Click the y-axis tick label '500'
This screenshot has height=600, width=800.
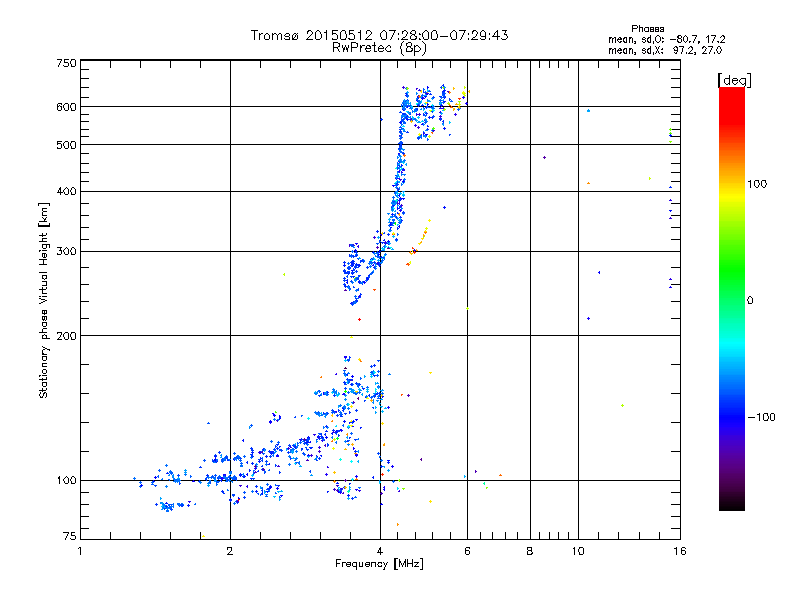tap(66, 145)
